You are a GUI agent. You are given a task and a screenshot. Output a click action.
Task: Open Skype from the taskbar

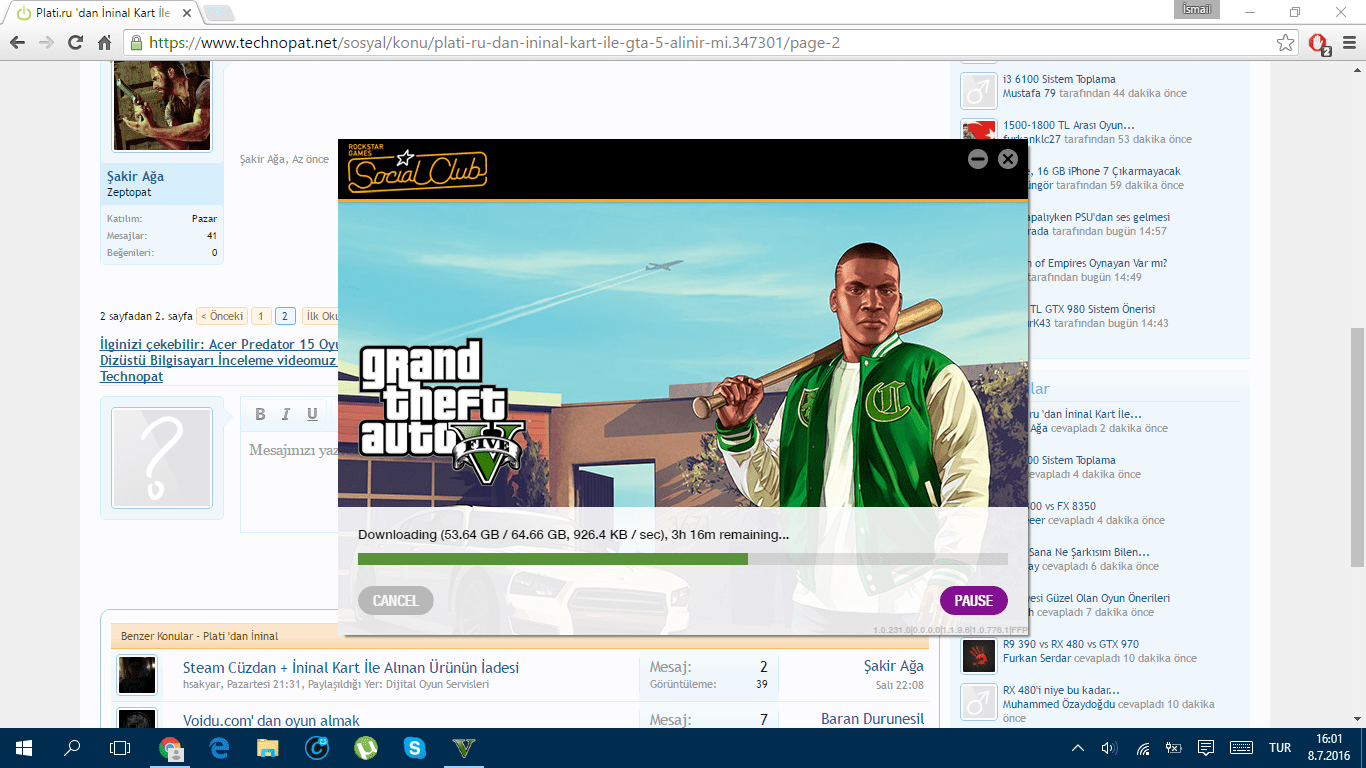click(x=414, y=747)
